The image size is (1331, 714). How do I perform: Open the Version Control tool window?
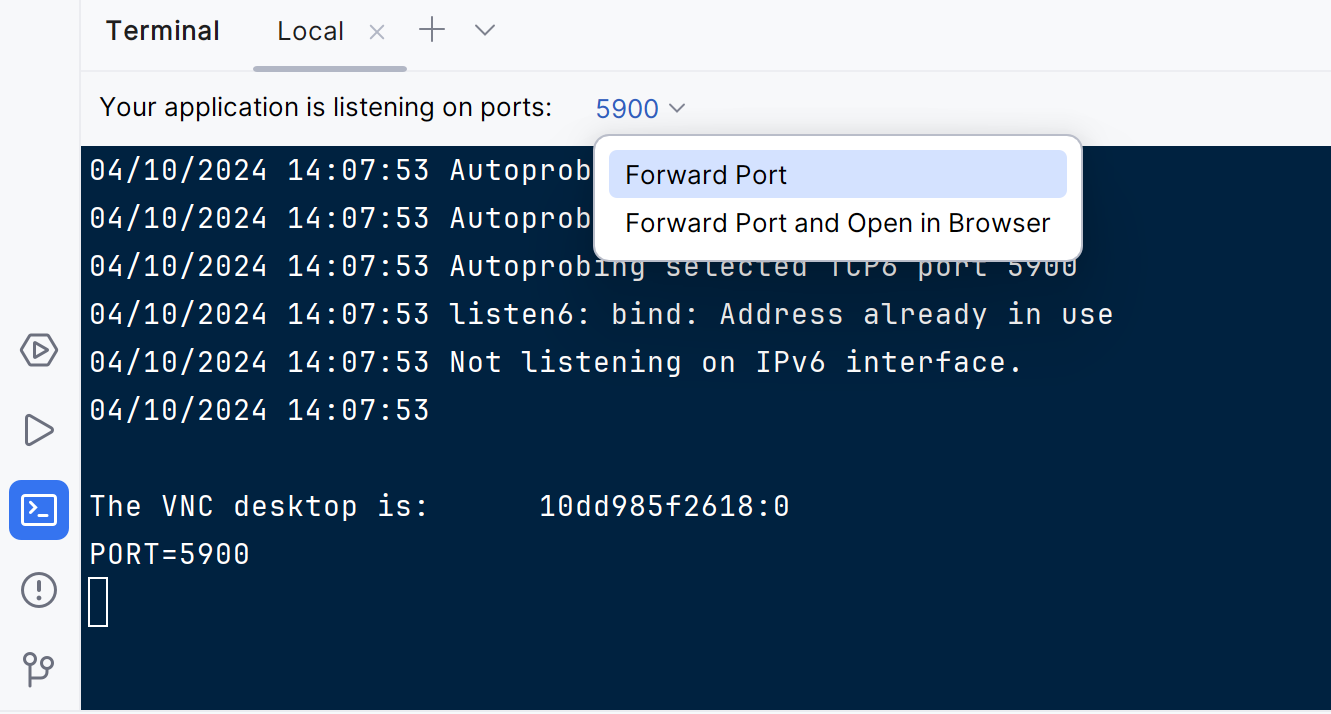coord(38,668)
